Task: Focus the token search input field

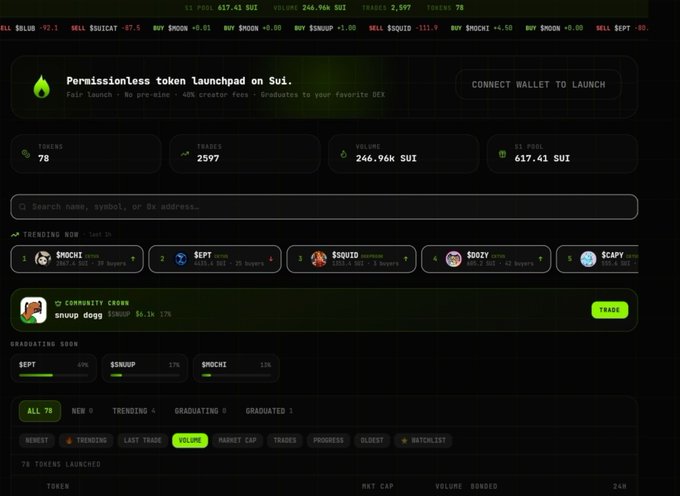Action: click(x=324, y=207)
